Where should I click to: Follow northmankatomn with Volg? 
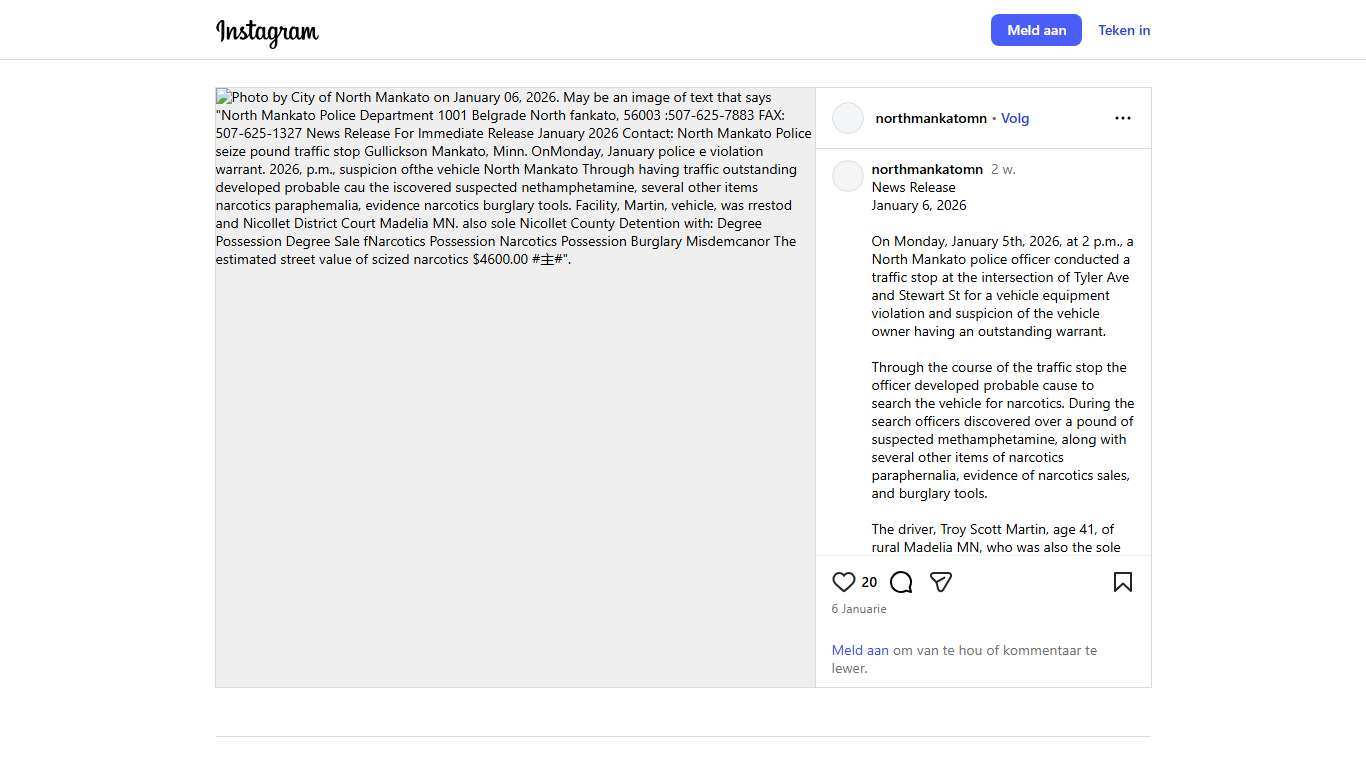tap(1014, 118)
